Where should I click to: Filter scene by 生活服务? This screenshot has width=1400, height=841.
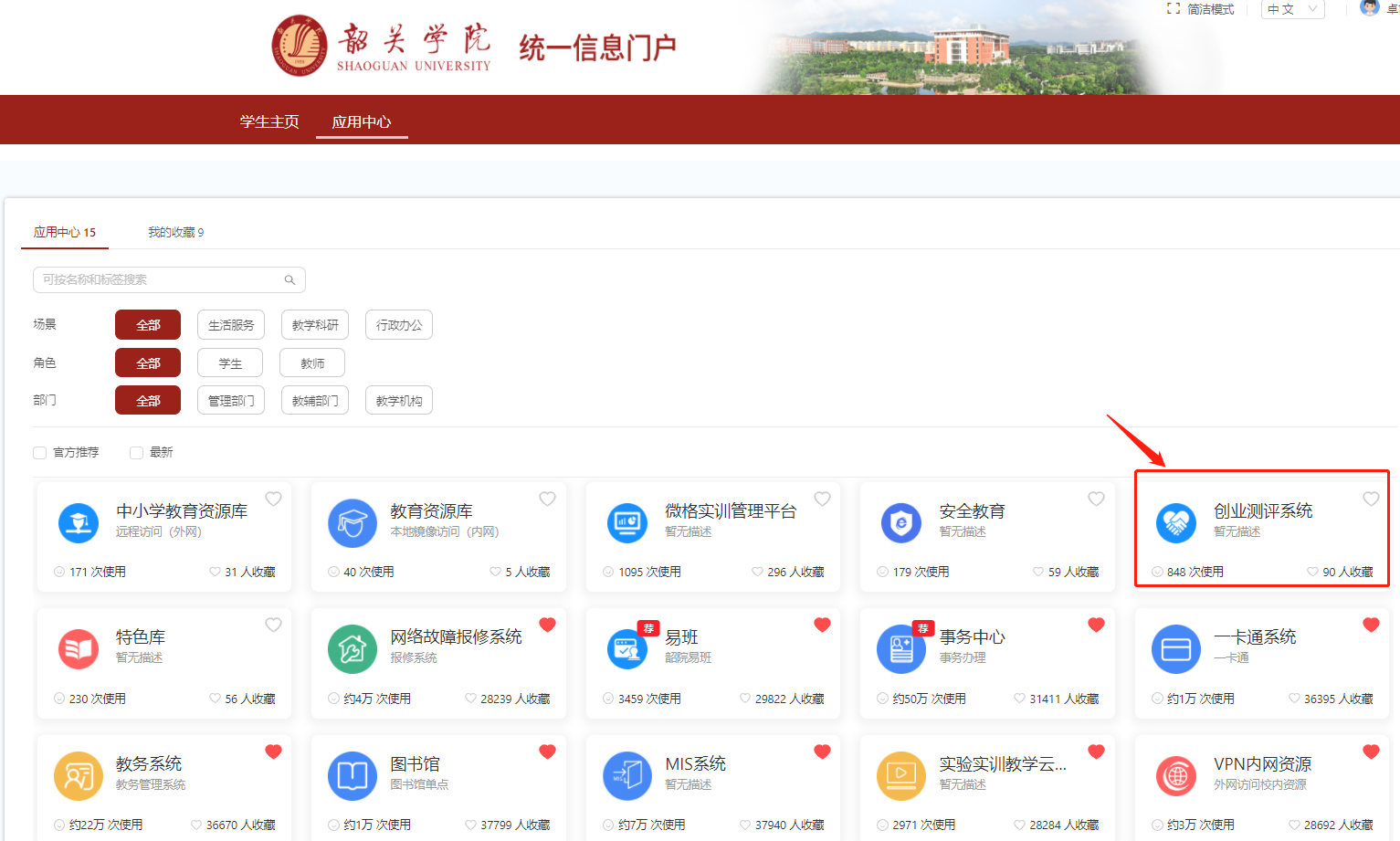(231, 325)
